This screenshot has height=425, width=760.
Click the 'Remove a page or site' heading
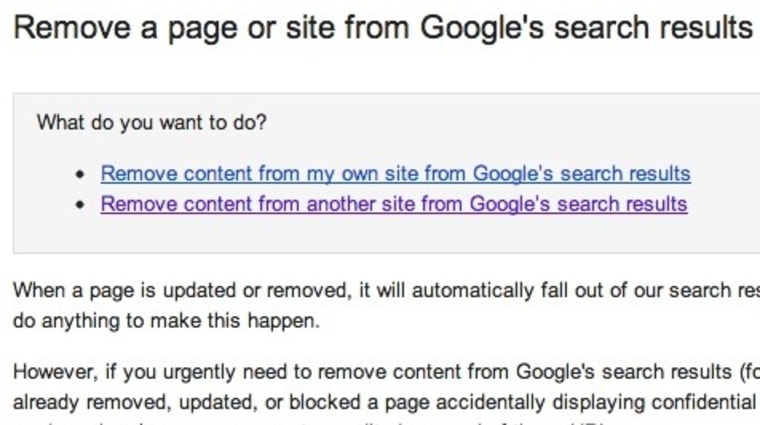click(x=381, y=28)
